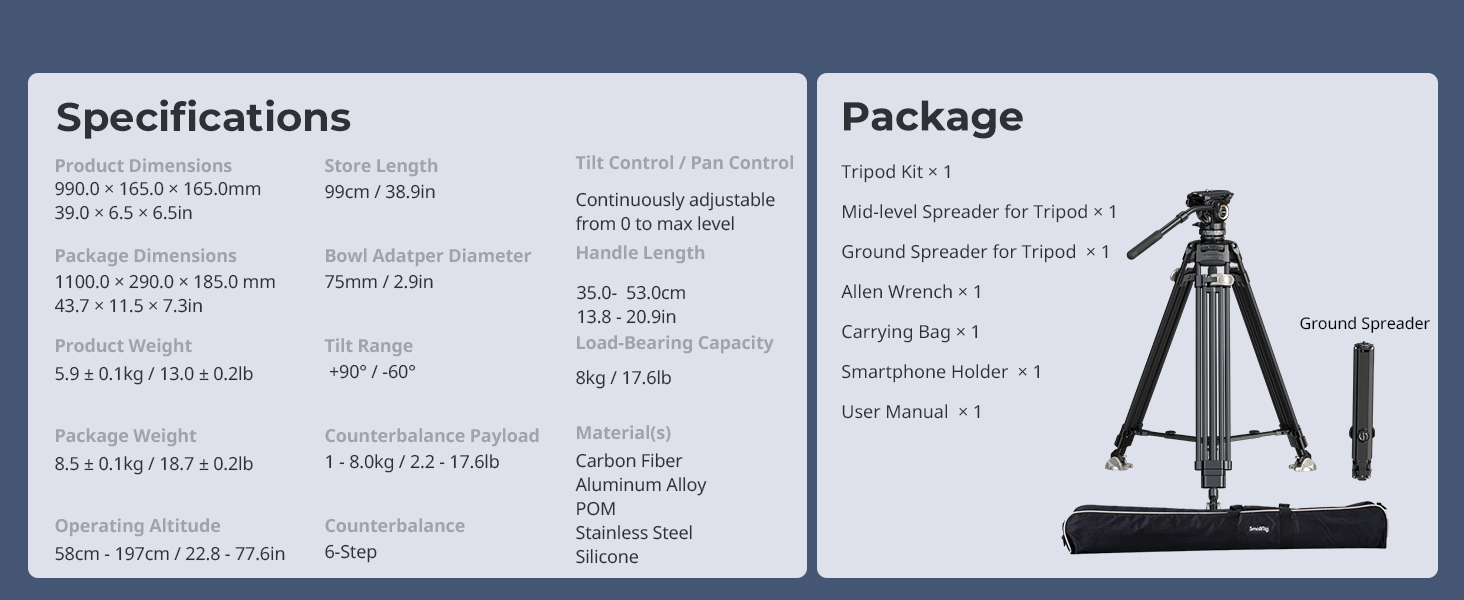Click the Specifications heading
The image size is (1464, 600).
203,117
